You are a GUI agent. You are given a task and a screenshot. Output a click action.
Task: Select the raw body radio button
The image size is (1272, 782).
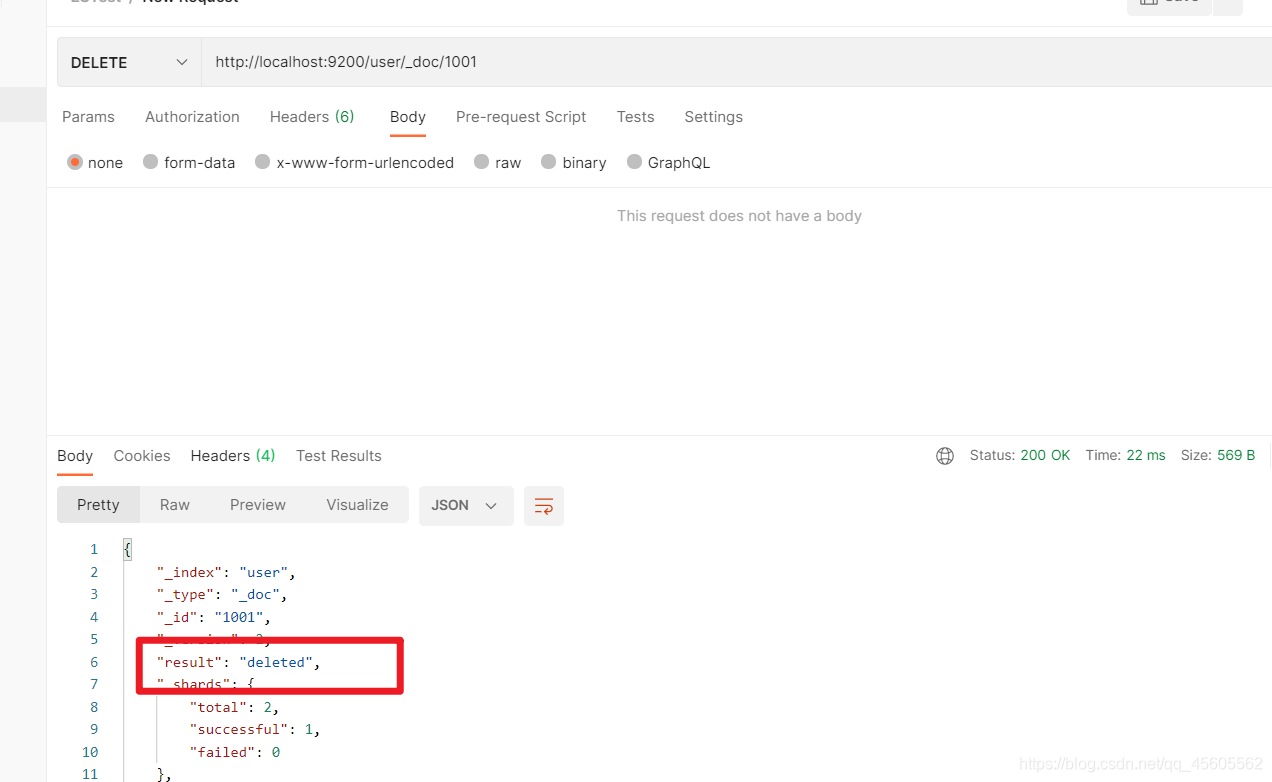tap(482, 162)
